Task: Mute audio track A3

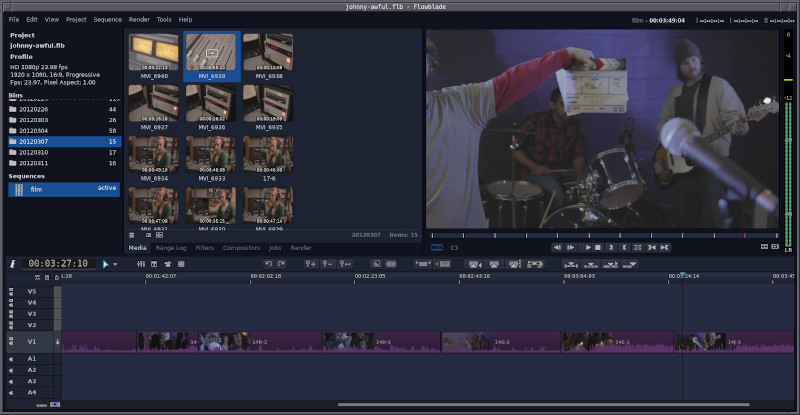Action: 11,382
